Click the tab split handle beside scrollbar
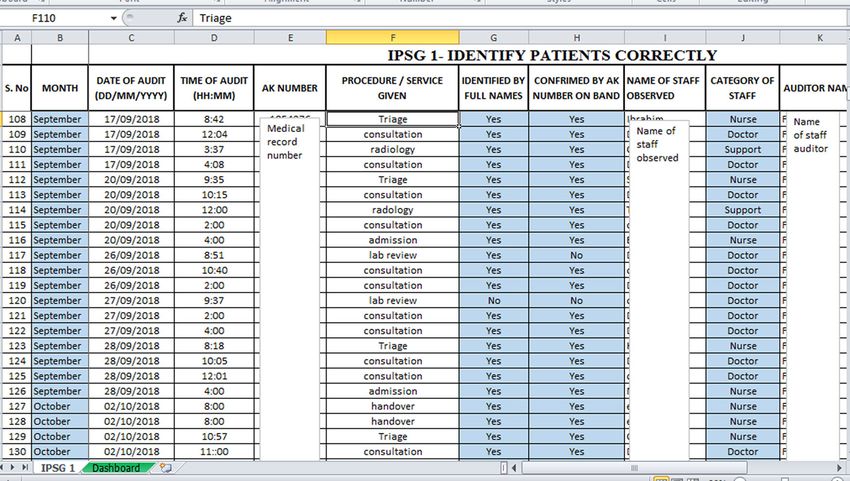This screenshot has width=850, height=481. point(504,467)
